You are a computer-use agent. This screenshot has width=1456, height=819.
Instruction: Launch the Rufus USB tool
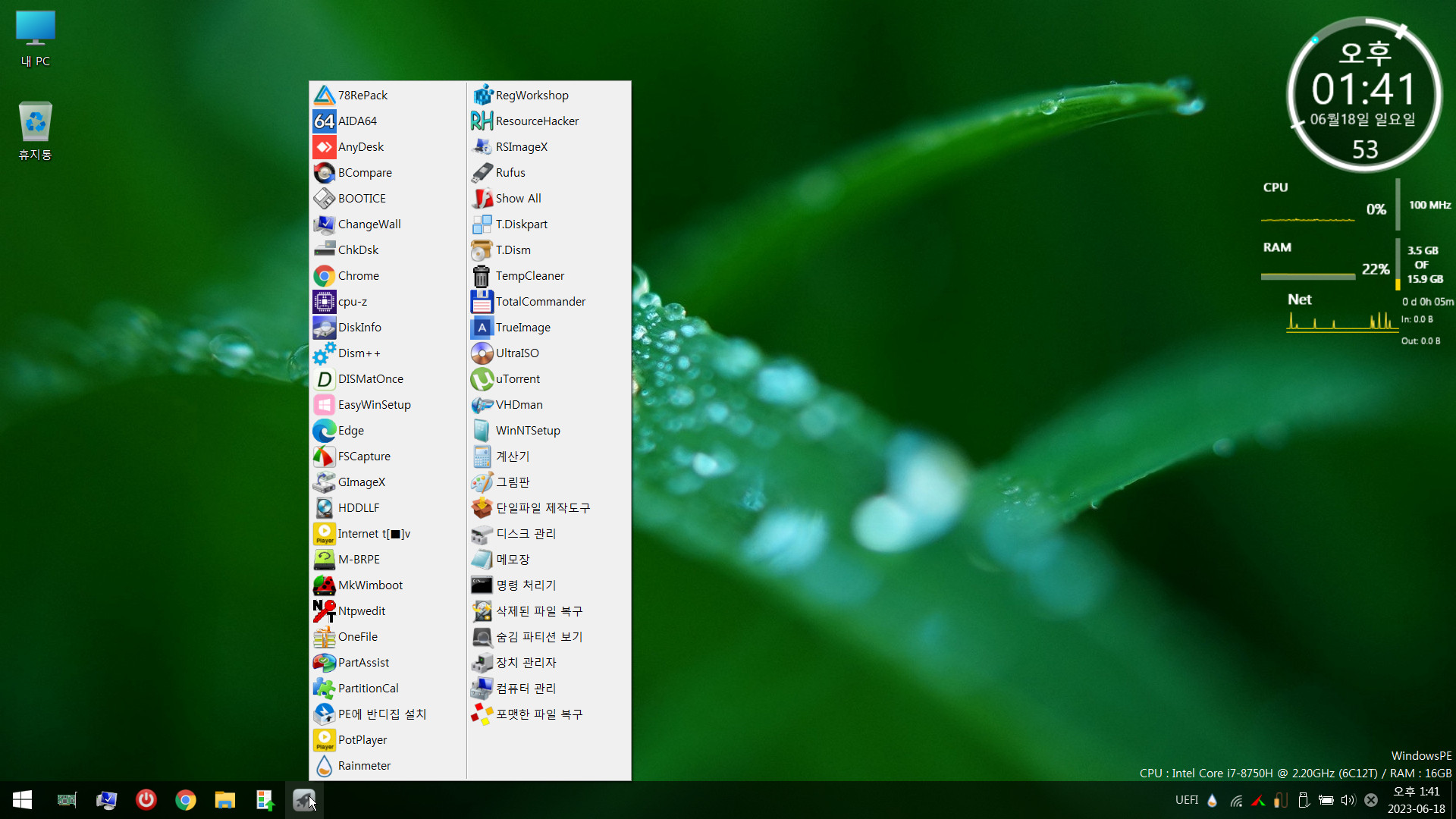(549, 173)
